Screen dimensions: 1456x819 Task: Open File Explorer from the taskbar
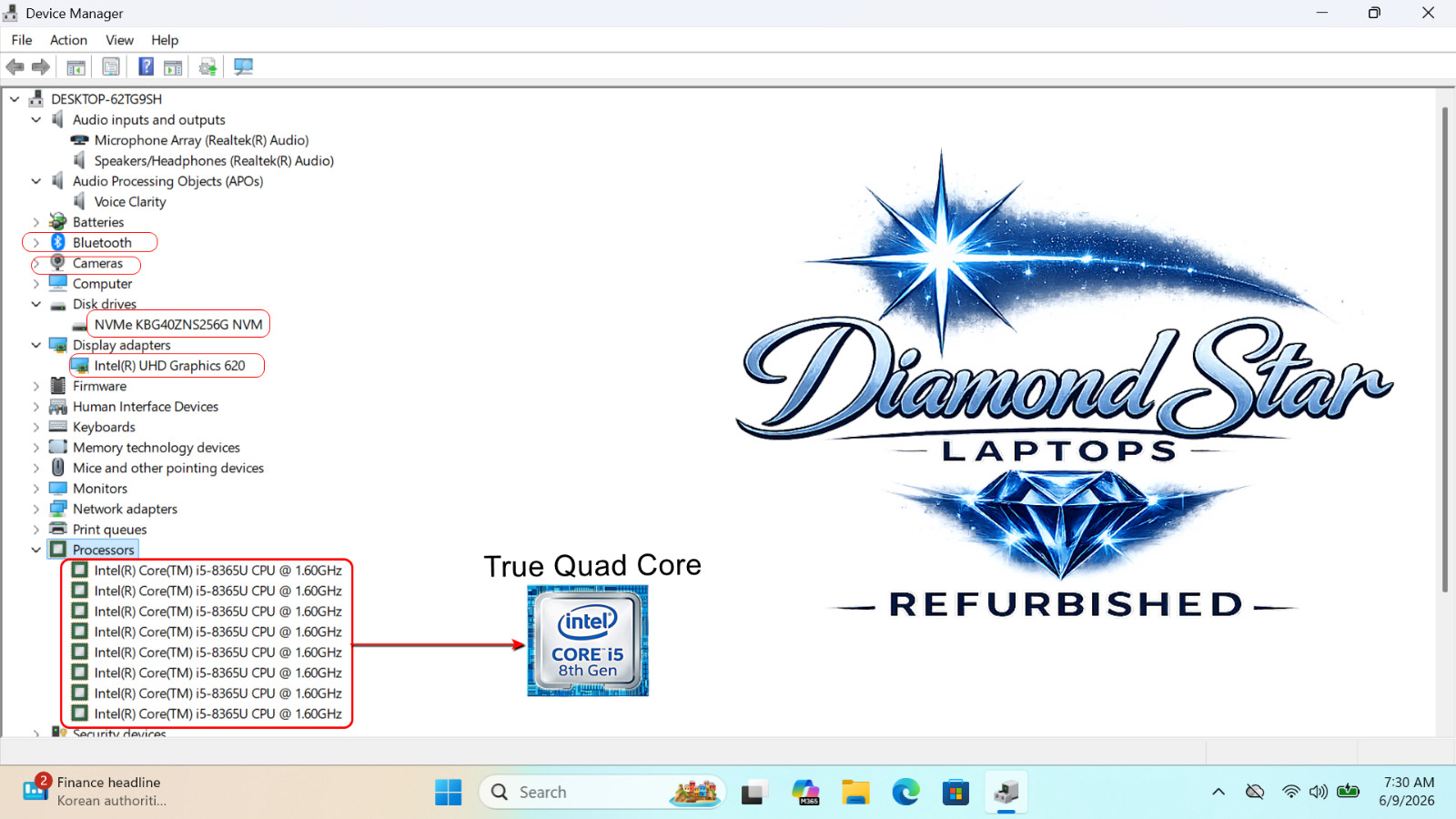click(x=854, y=793)
